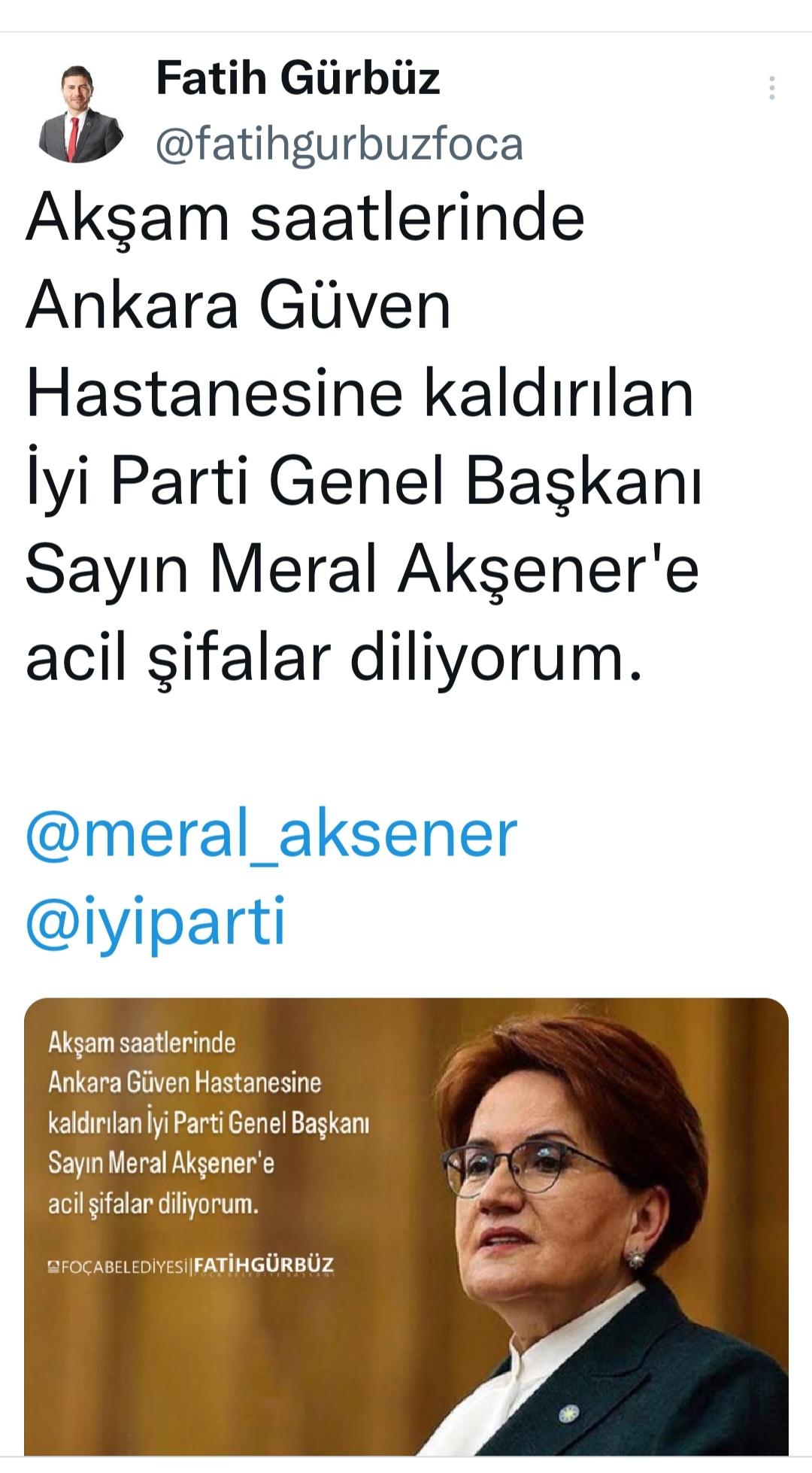This screenshot has height=1473, width=812.
Task: Tap the 'Akşam saatlerinde' tweet text
Action: (305, 218)
